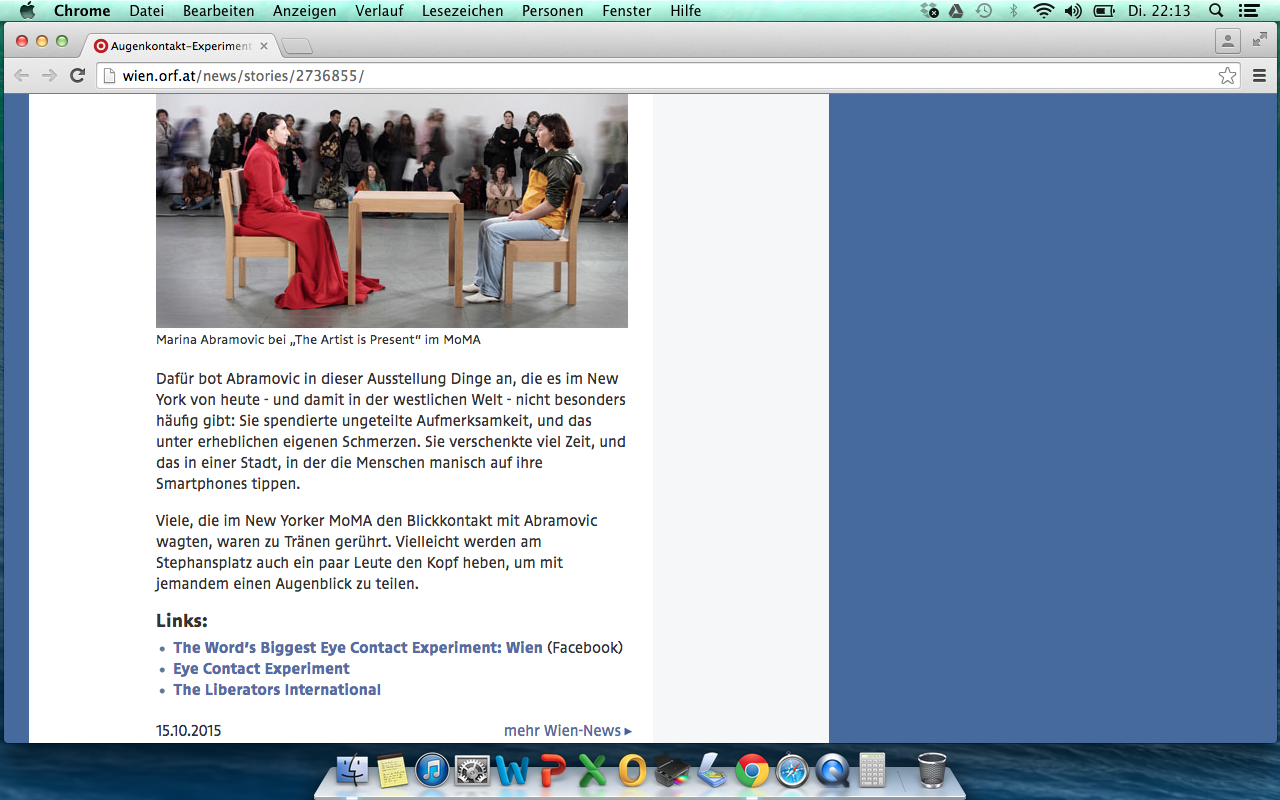This screenshot has height=800, width=1280.
Task: Open the Anzeigen menu
Action: point(306,11)
